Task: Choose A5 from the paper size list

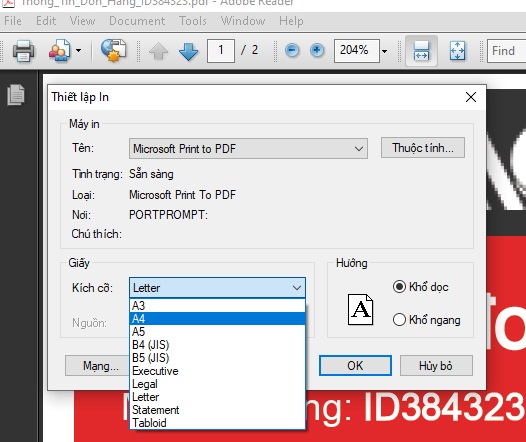Action: tap(217, 332)
